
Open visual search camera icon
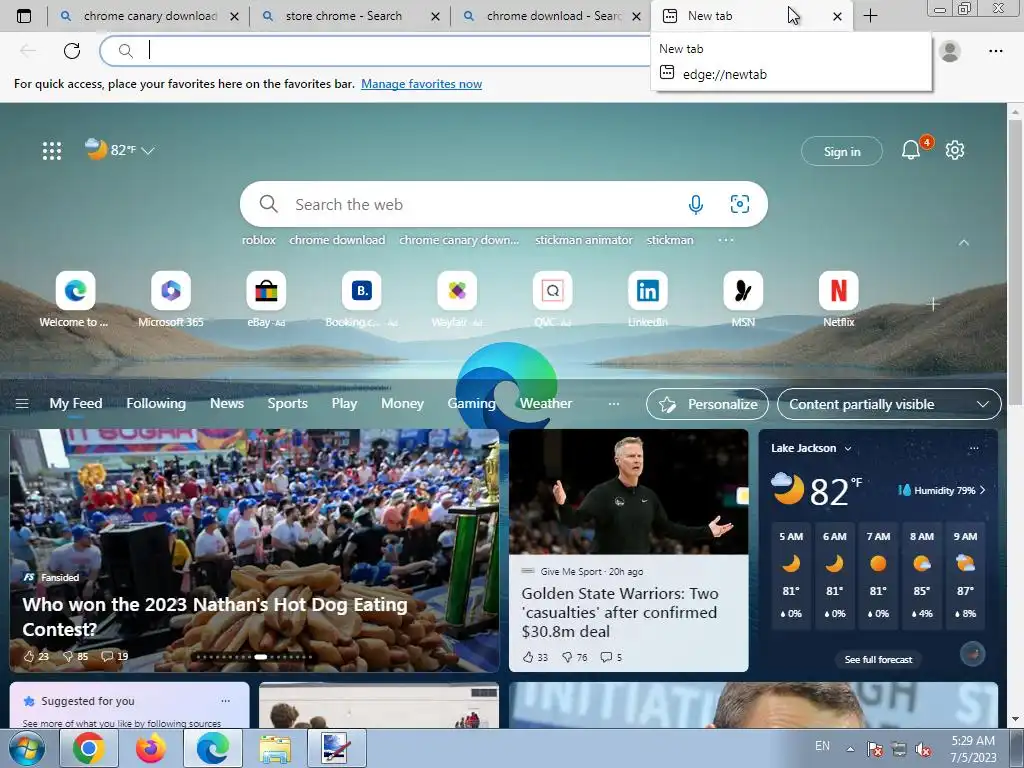[x=739, y=204]
